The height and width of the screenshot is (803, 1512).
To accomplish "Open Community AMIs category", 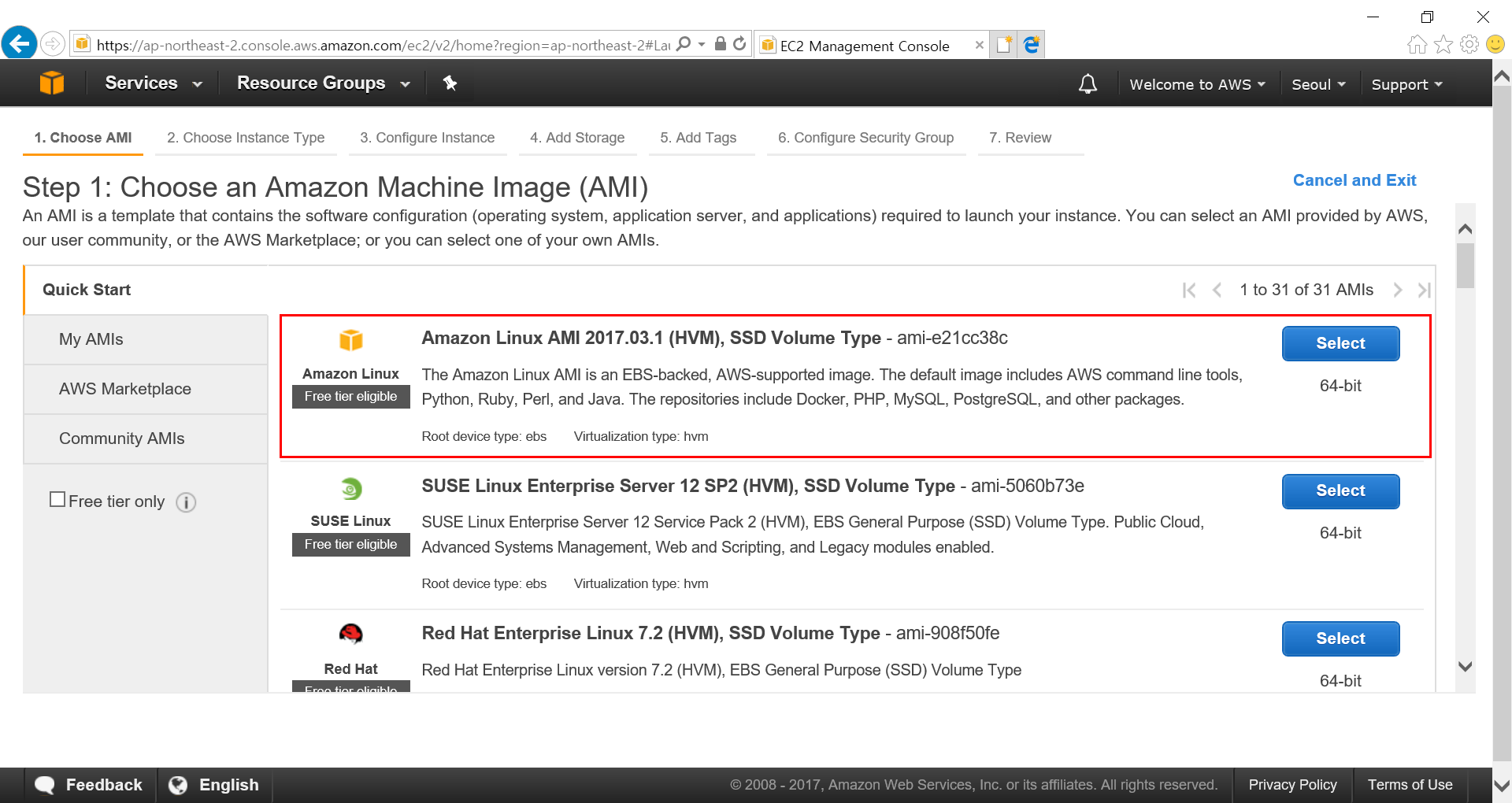I will [x=146, y=439].
